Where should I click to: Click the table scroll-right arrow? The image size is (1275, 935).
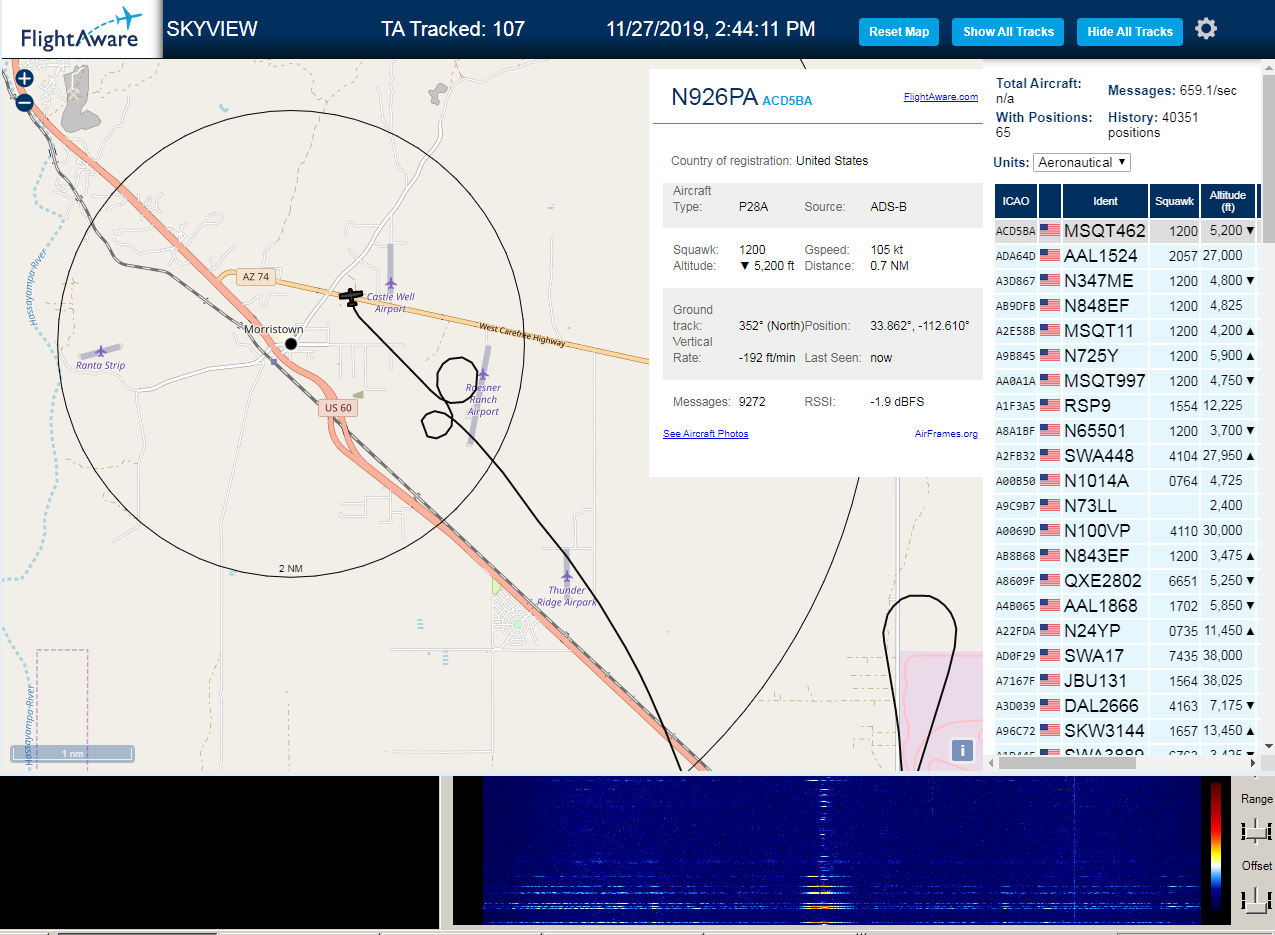pyautogui.click(x=1252, y=763)
